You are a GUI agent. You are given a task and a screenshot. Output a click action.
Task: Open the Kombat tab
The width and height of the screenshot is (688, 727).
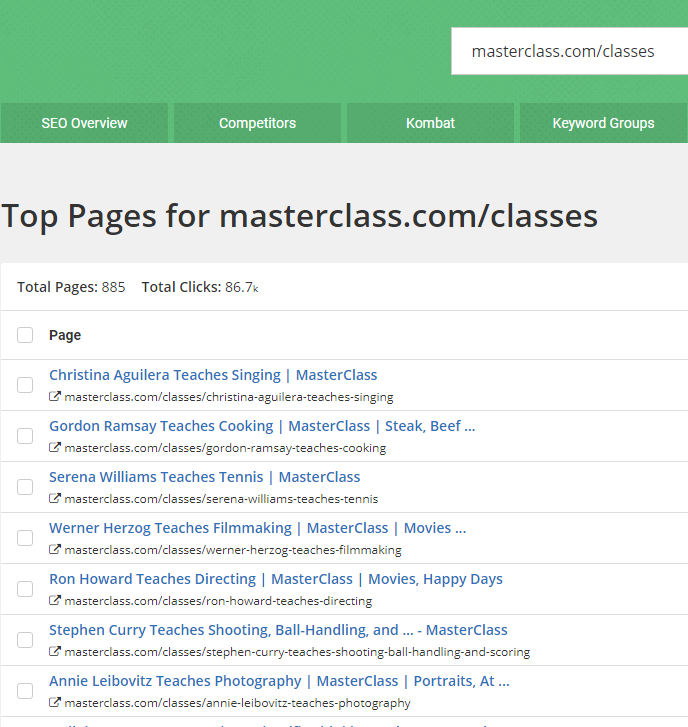(430, 123)
